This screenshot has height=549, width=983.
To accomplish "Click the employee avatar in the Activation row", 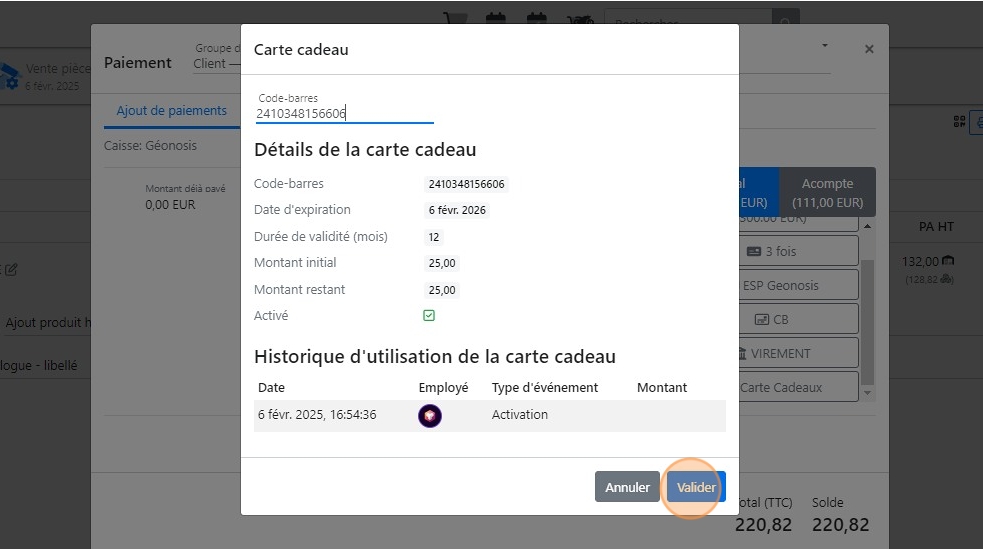I will click(429, 416).
